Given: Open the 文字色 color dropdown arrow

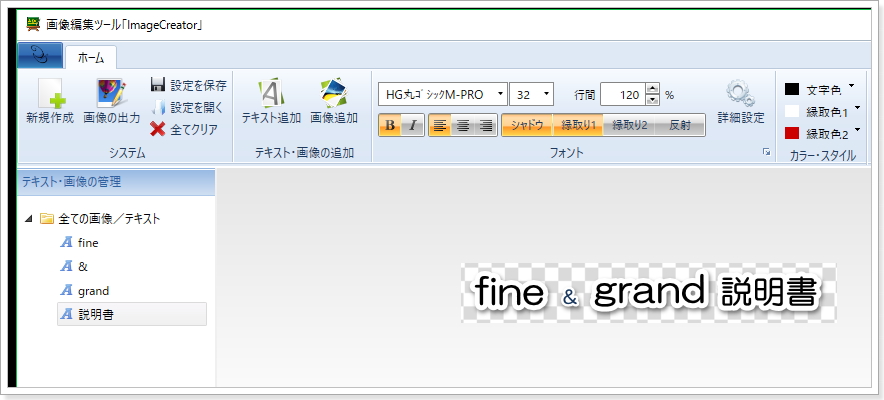Looking at the screenshot, I should pyautogui.click(x=851, y=86).
